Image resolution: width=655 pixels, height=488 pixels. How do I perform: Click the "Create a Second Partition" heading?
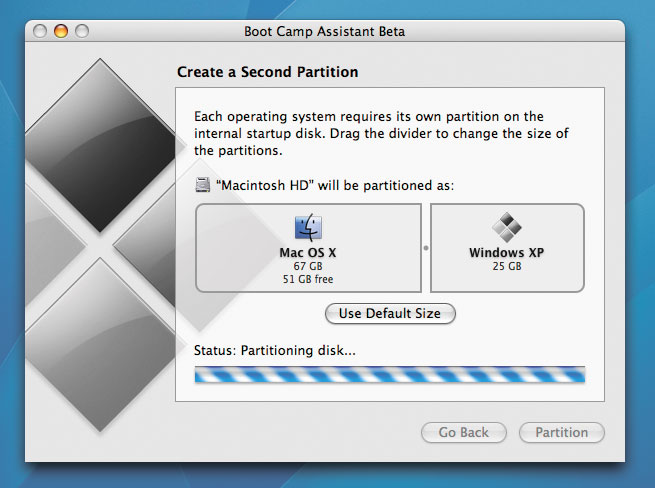267,72
